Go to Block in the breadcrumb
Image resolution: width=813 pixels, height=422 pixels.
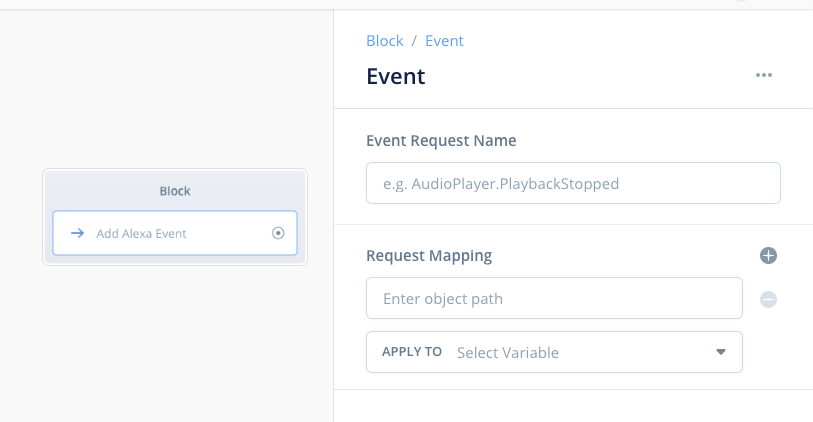(x=385, y=41)
